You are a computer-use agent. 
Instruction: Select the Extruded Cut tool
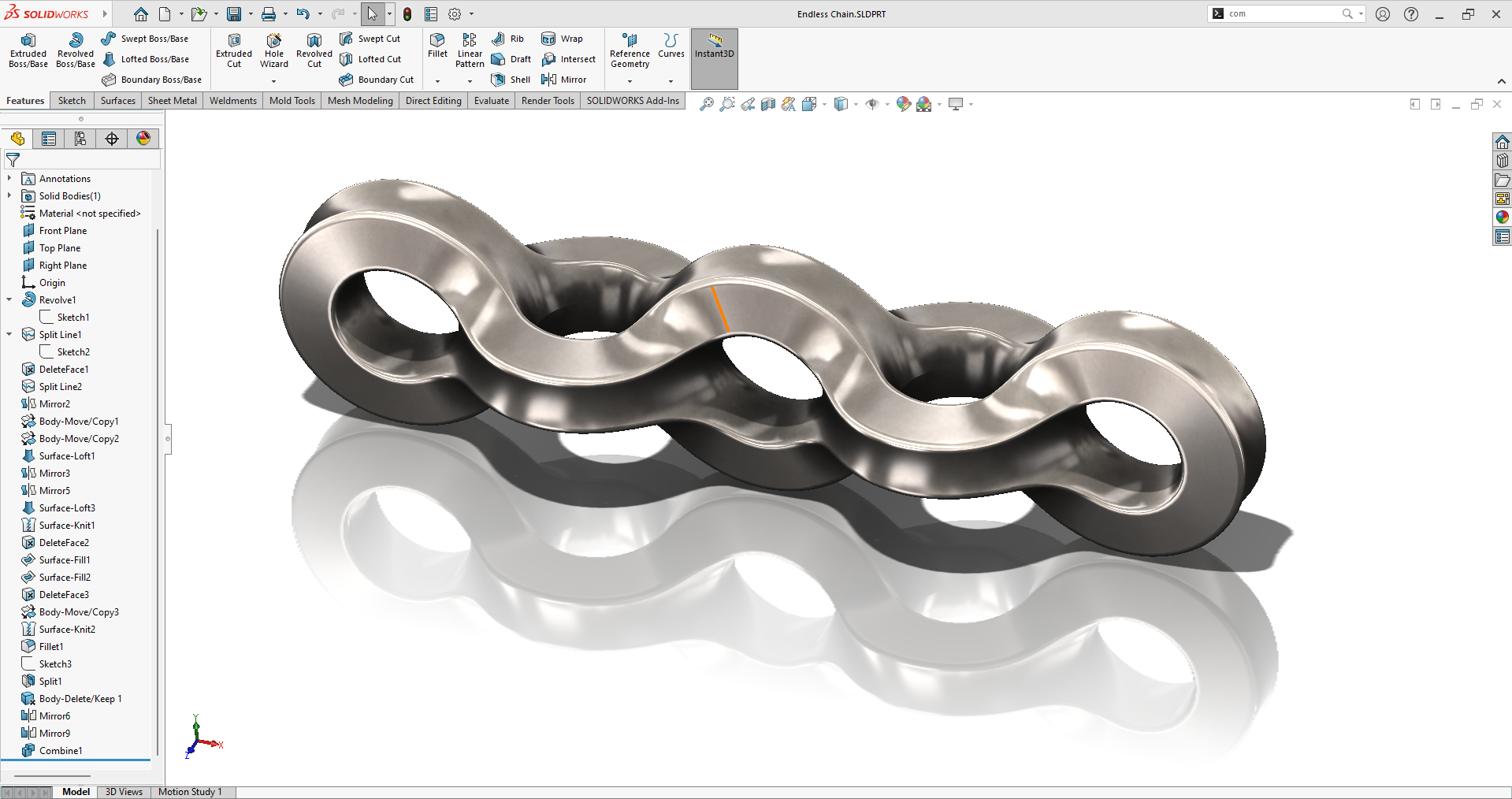(x=234, y=50)
